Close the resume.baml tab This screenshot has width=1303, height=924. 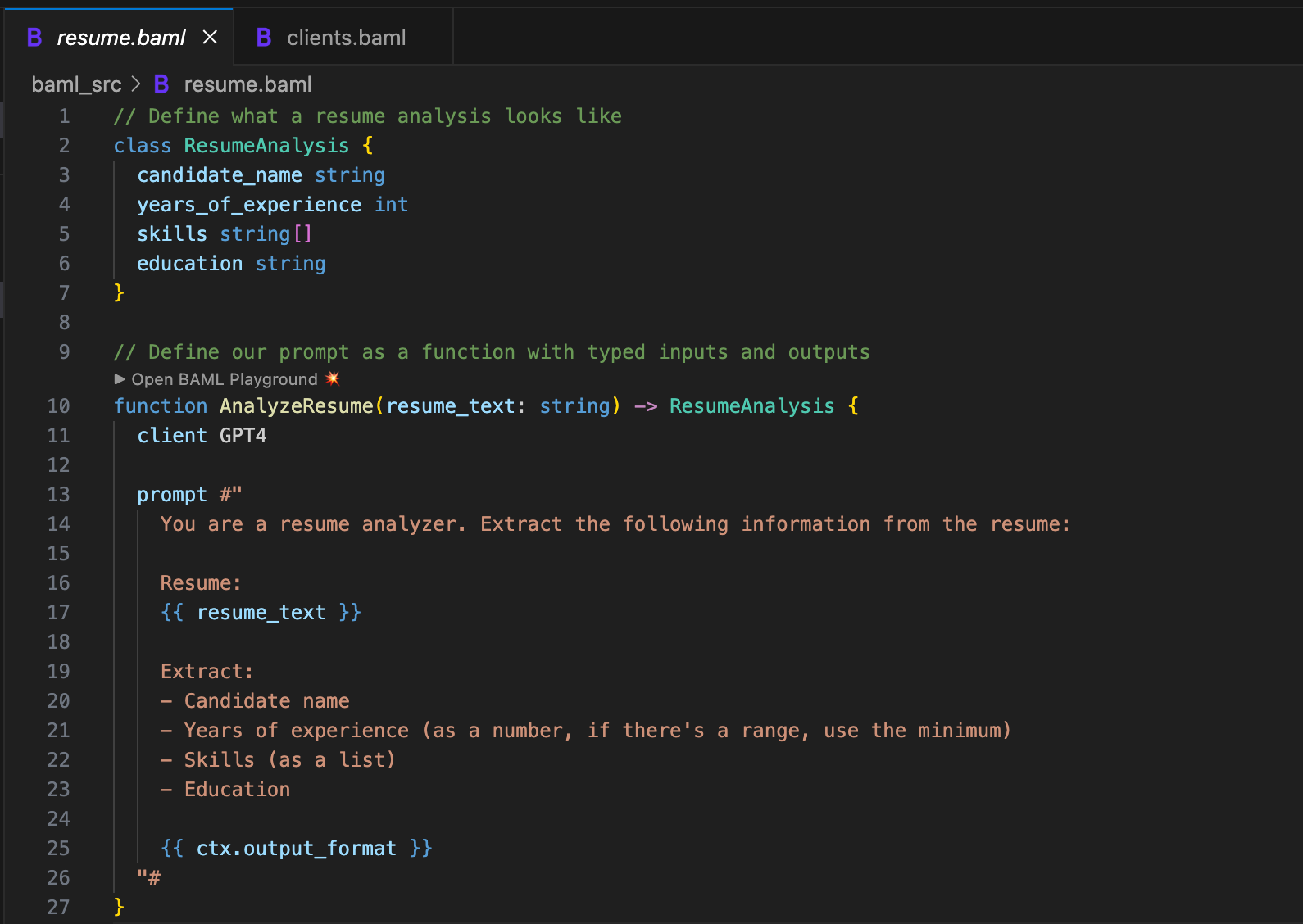click(x=210, y=37)
